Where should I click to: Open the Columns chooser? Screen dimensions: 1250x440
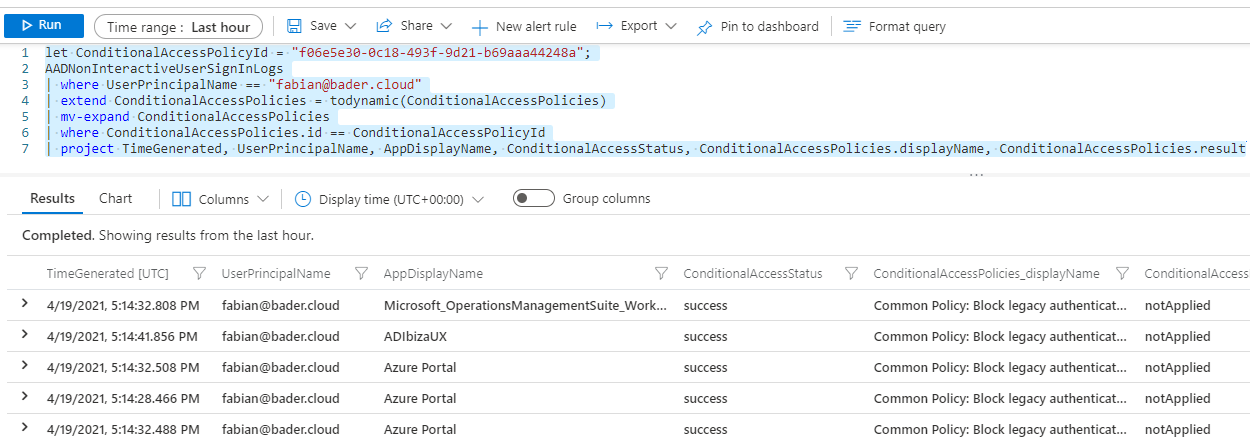tap(220, 199)
